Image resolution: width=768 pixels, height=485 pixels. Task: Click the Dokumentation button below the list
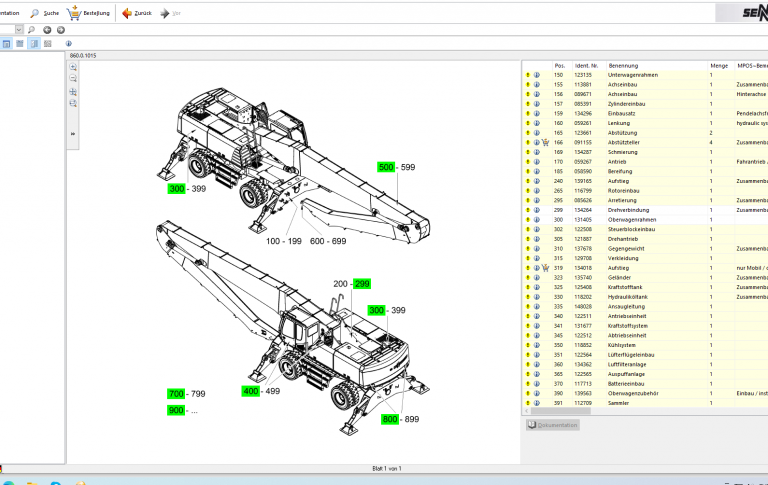point(552,425)
